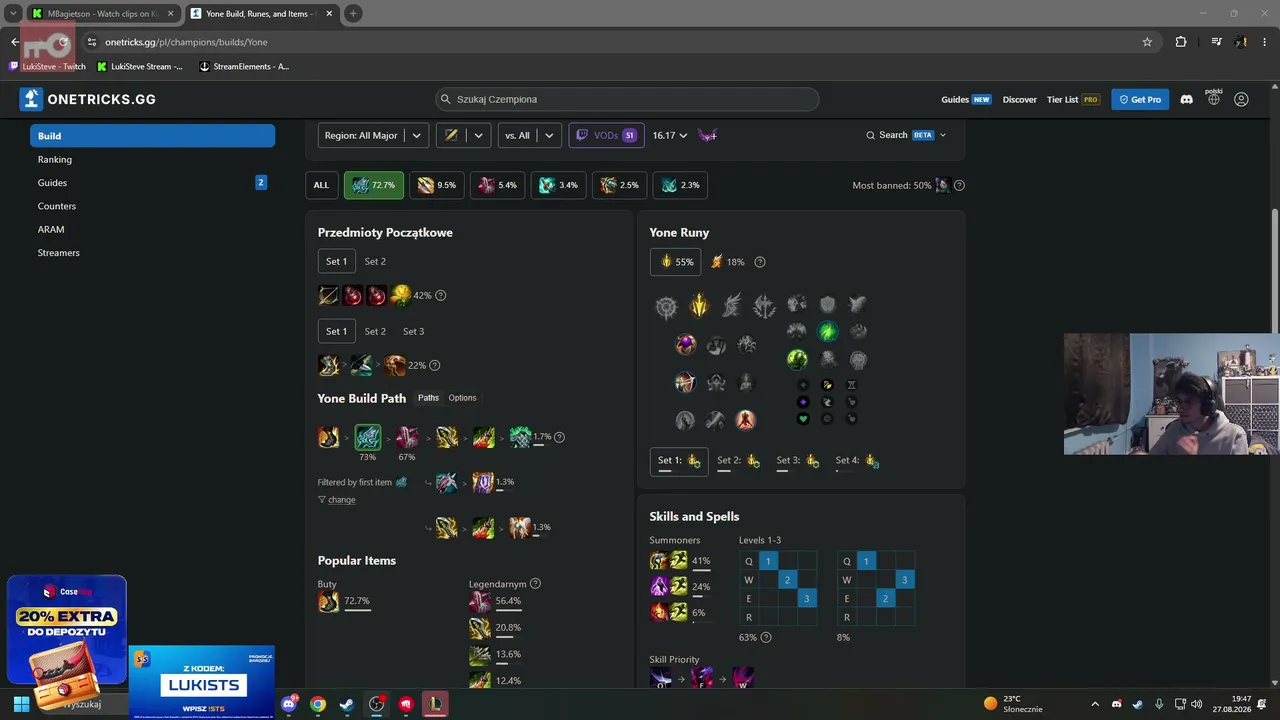Open Google Chrome from the taskbar
Screen dimensions: 1280x720
(318, 704)
